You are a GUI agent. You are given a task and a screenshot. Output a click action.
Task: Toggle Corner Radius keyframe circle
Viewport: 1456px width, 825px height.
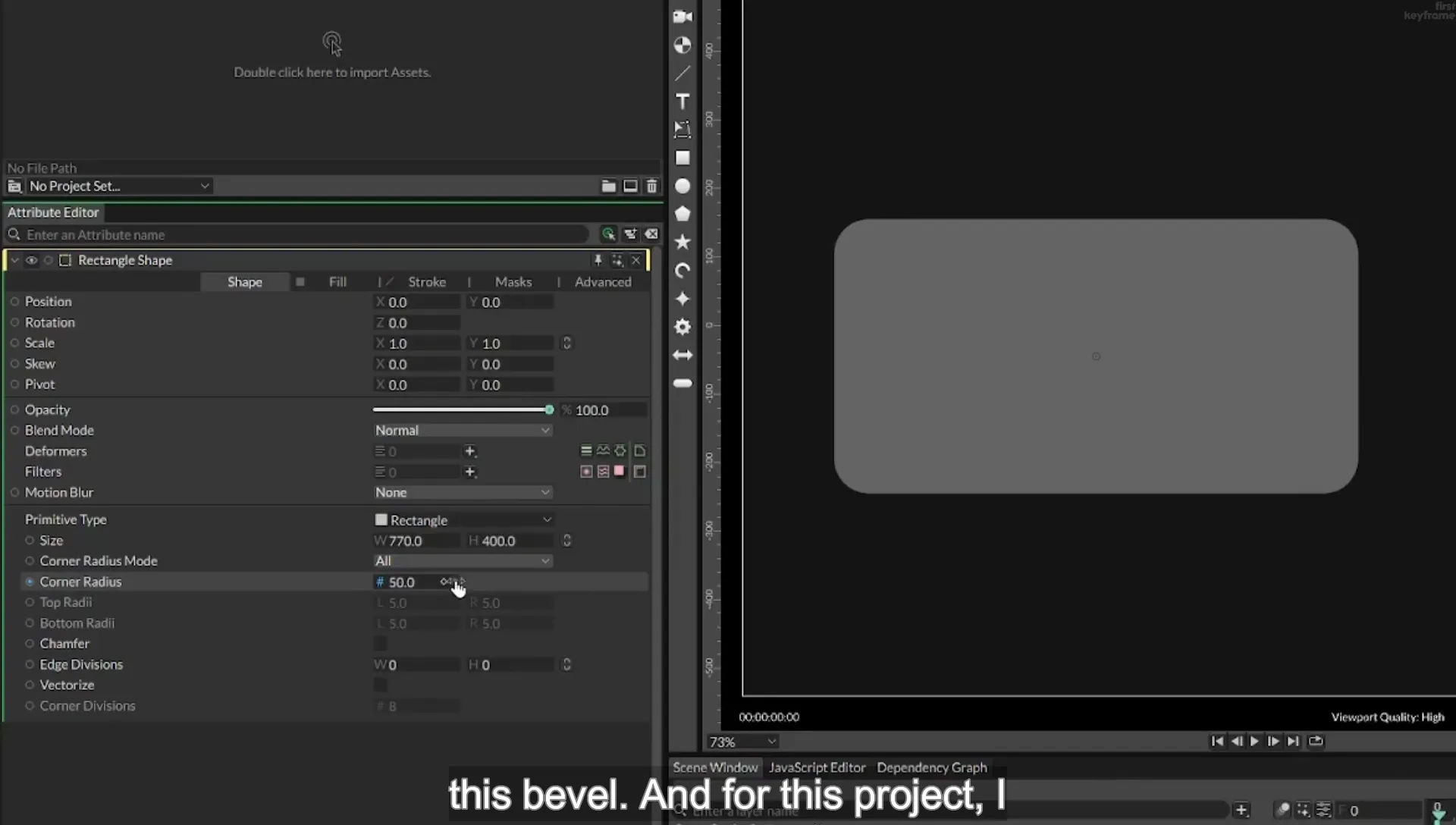coord(30,582)
